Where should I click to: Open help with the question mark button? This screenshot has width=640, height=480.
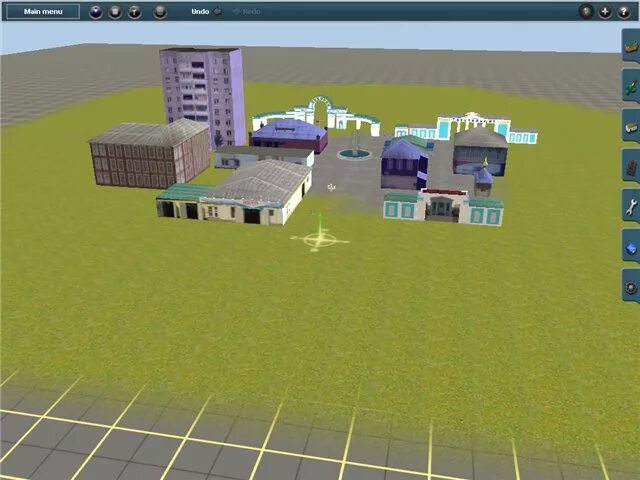pos(624,11)
